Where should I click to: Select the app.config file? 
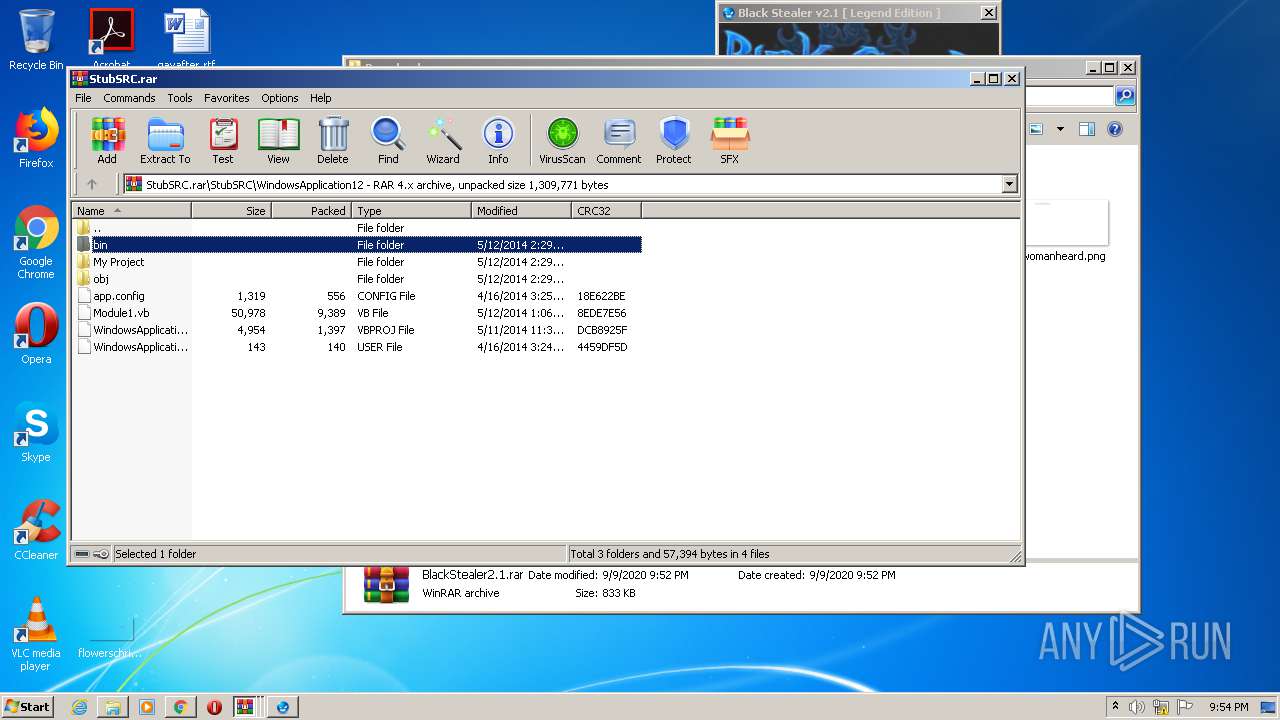click(x=358, y=296)
